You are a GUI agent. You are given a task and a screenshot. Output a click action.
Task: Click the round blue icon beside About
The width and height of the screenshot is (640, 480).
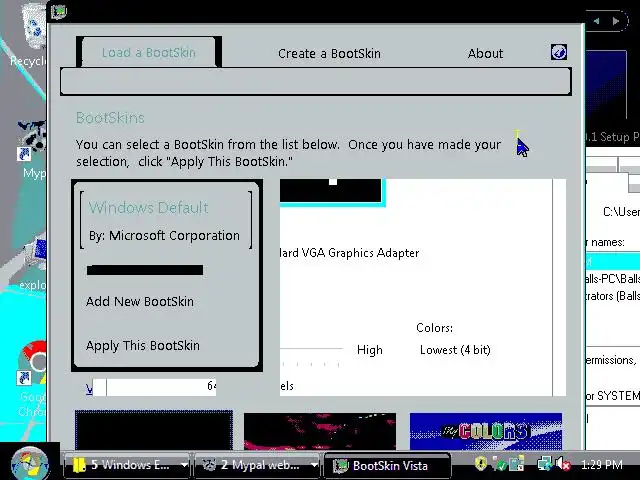point(558,52)
